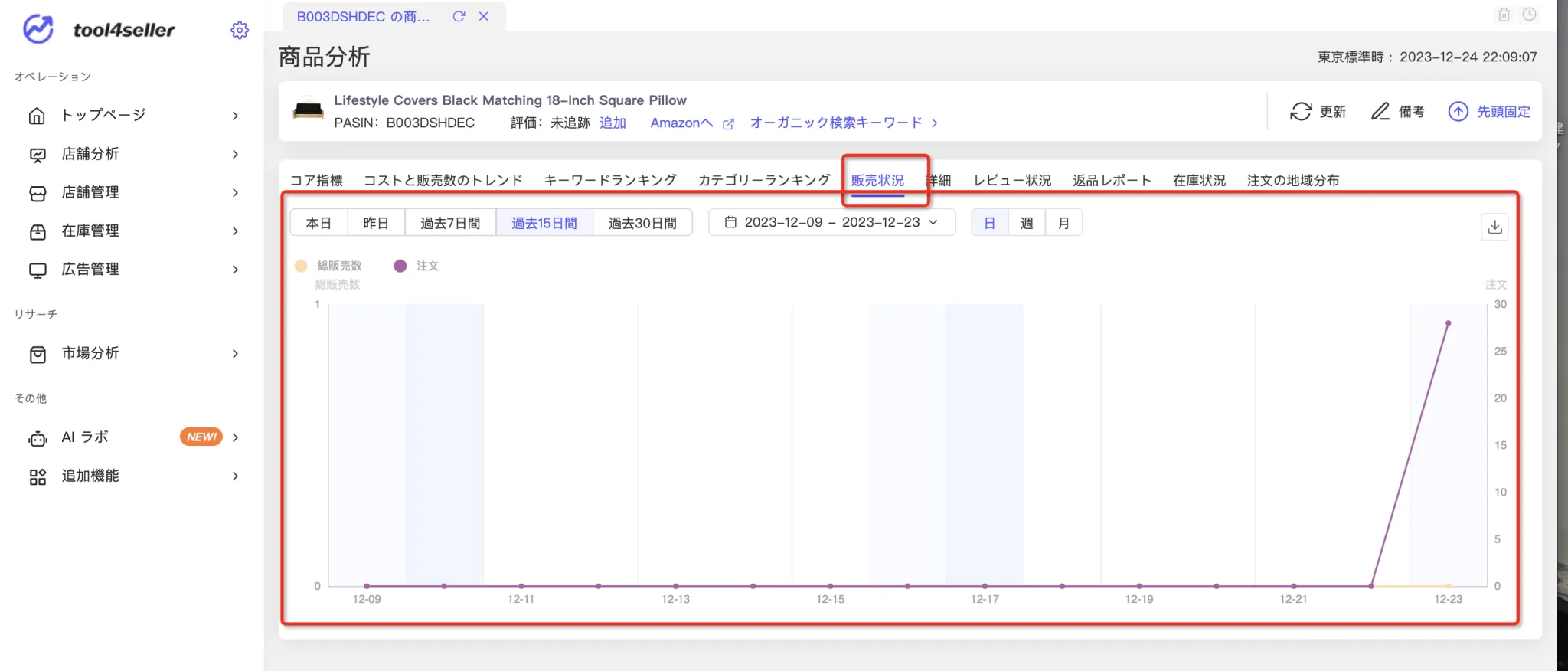Viewport: 1568px width, 671px height.
Task: Select the 過去7日間 range
Action: [x=450, y=223]
